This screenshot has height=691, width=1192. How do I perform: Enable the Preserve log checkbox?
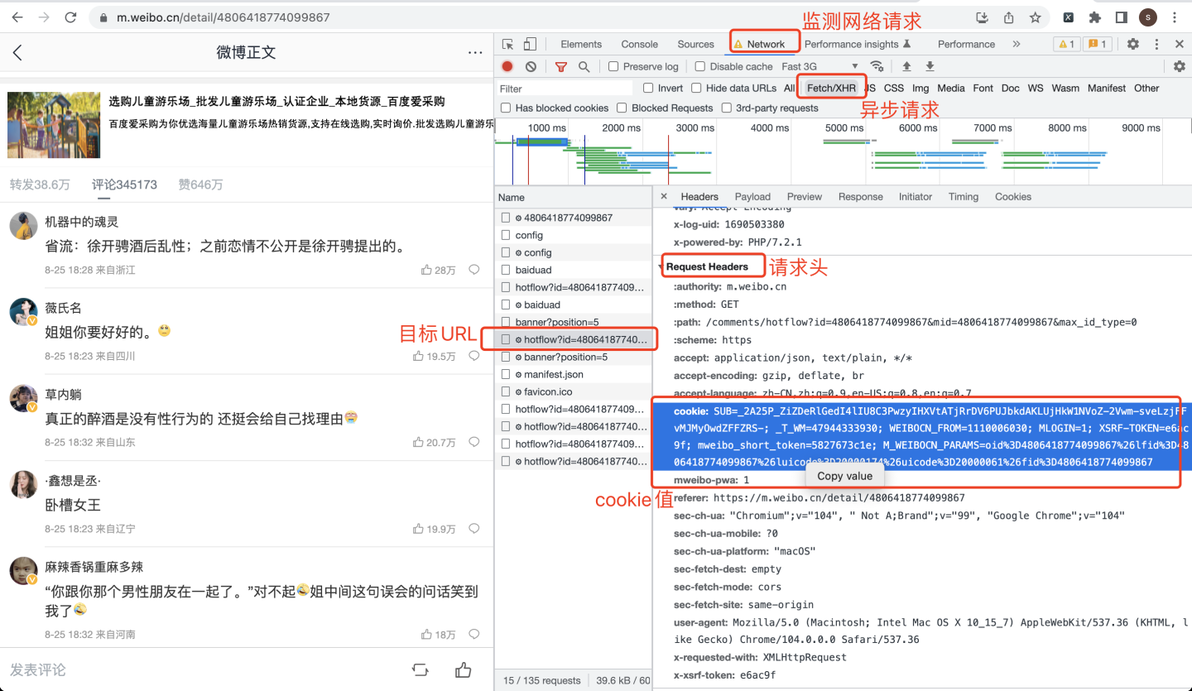[x=613, y=66]
